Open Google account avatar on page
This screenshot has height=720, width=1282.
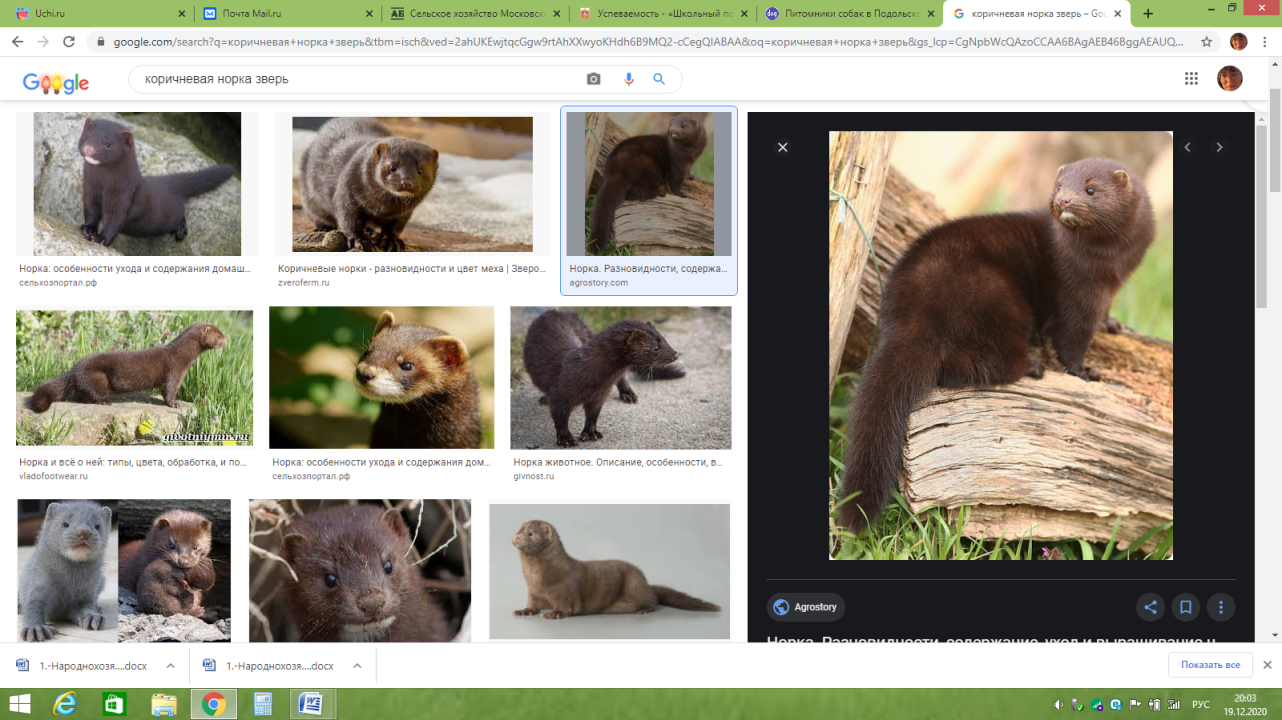[1229, 79]
